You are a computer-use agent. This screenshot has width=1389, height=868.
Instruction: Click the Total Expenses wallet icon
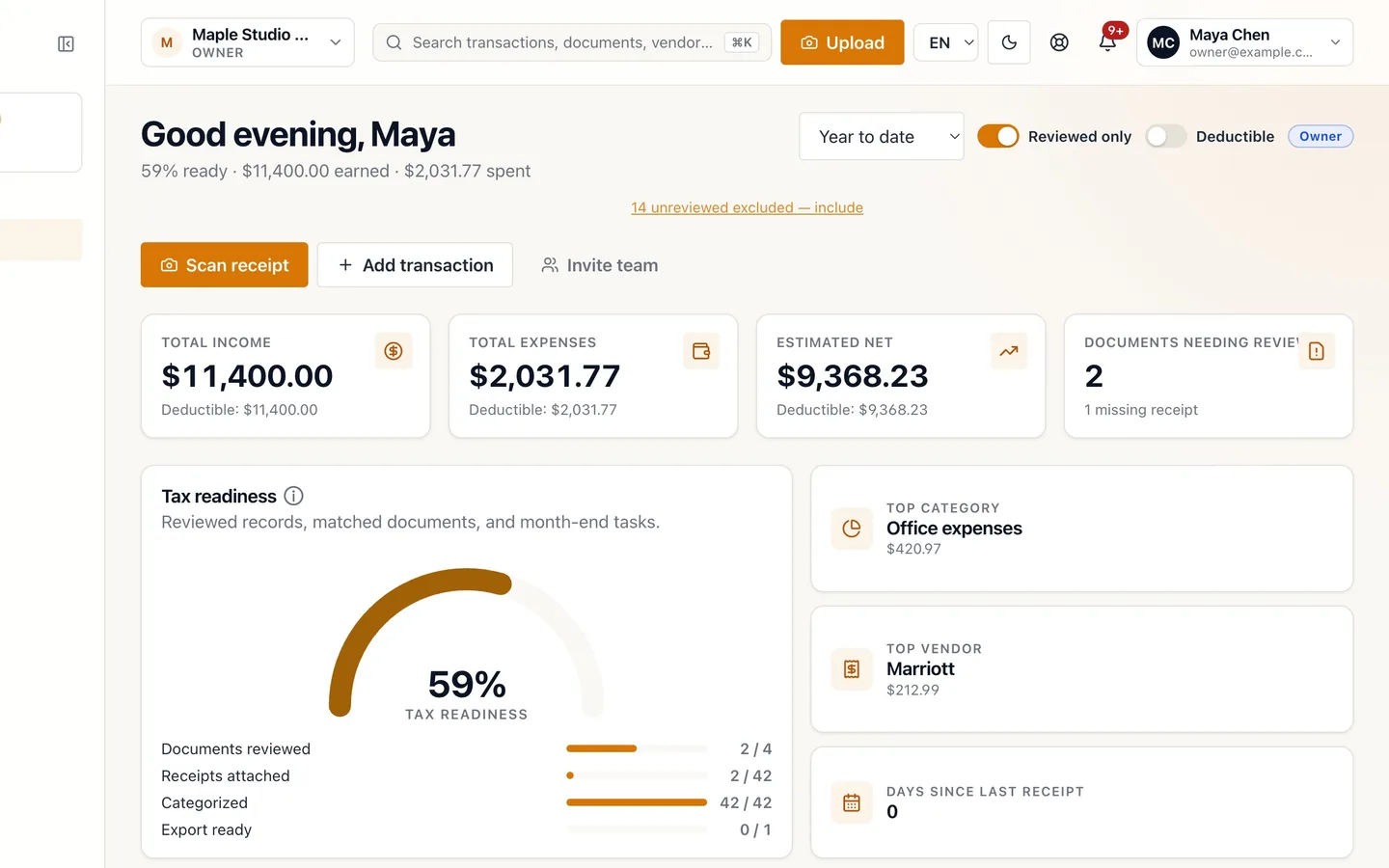701,351
